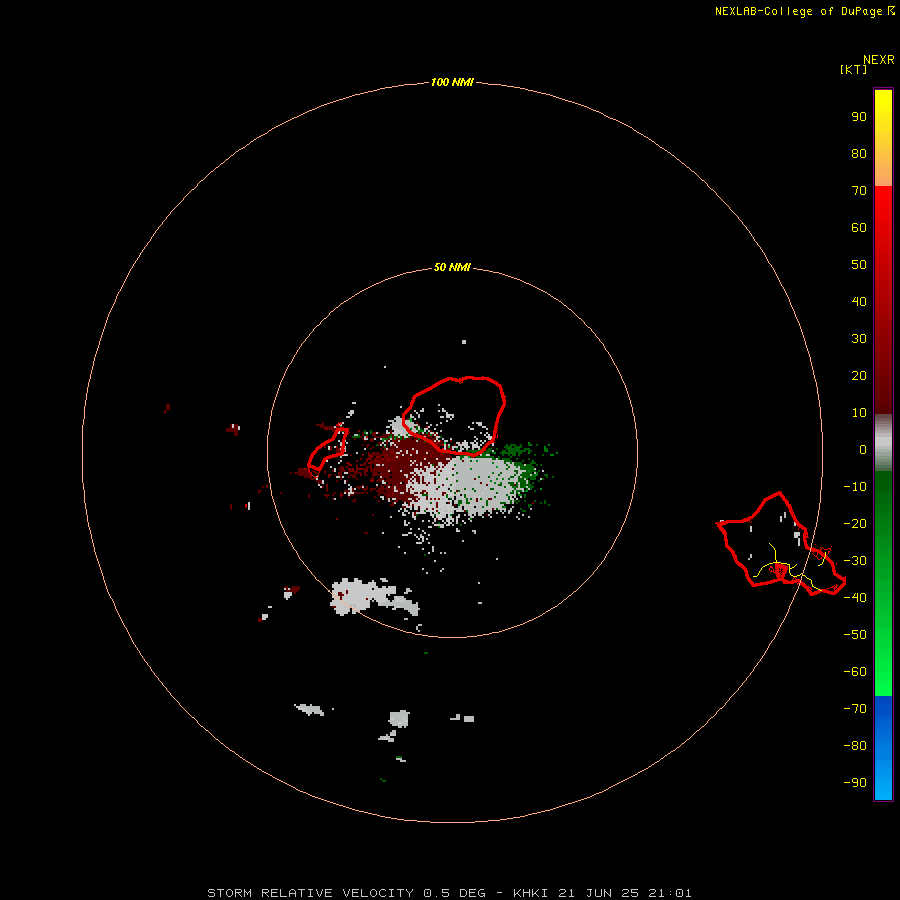
Task: Click the -80 value on the velocity scale
Action: 855,746
